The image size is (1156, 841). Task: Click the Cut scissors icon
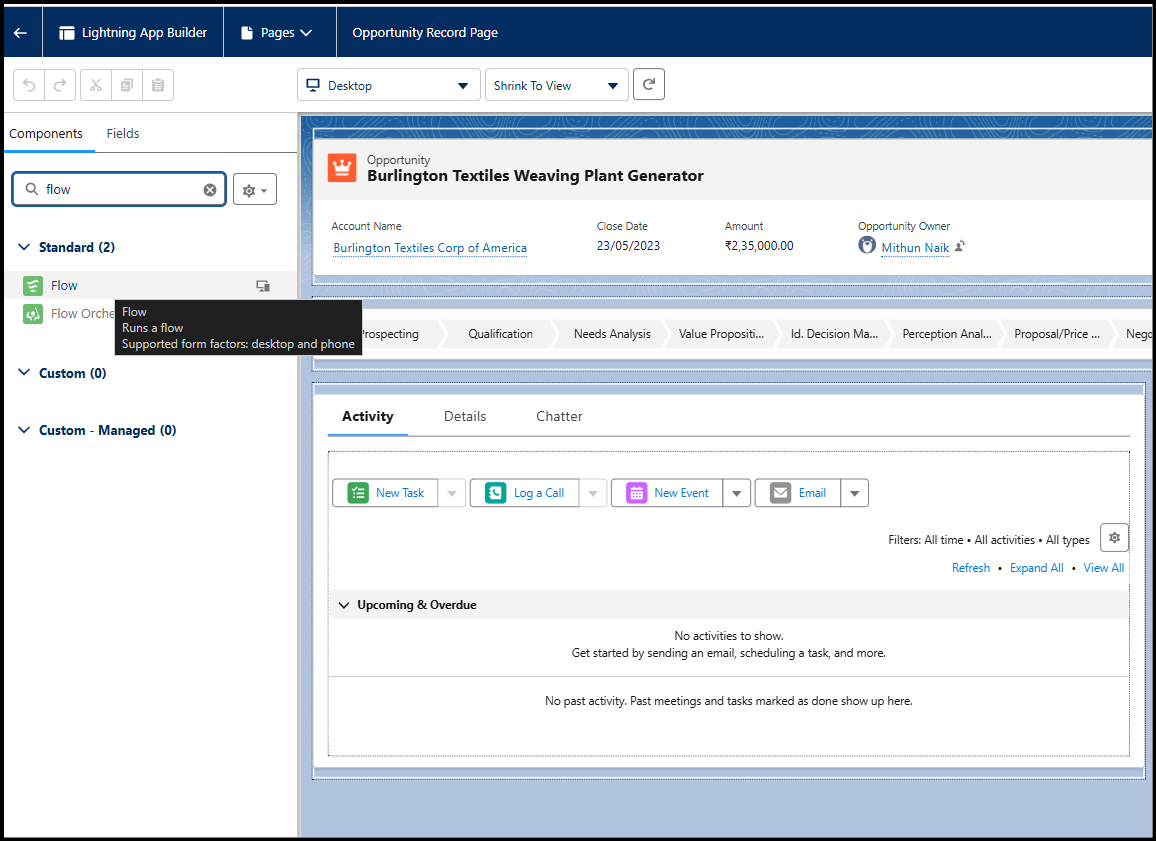coord(96,85)
